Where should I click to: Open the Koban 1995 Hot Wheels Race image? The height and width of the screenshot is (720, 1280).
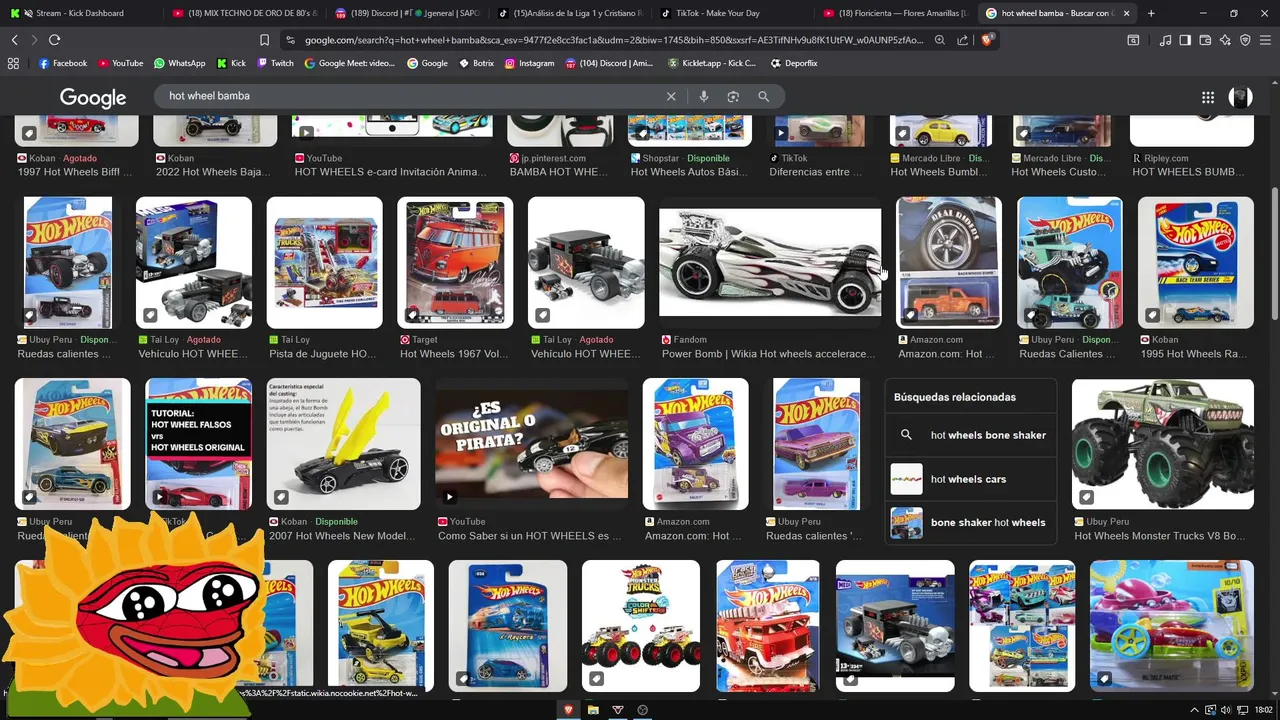[1196, 263]
